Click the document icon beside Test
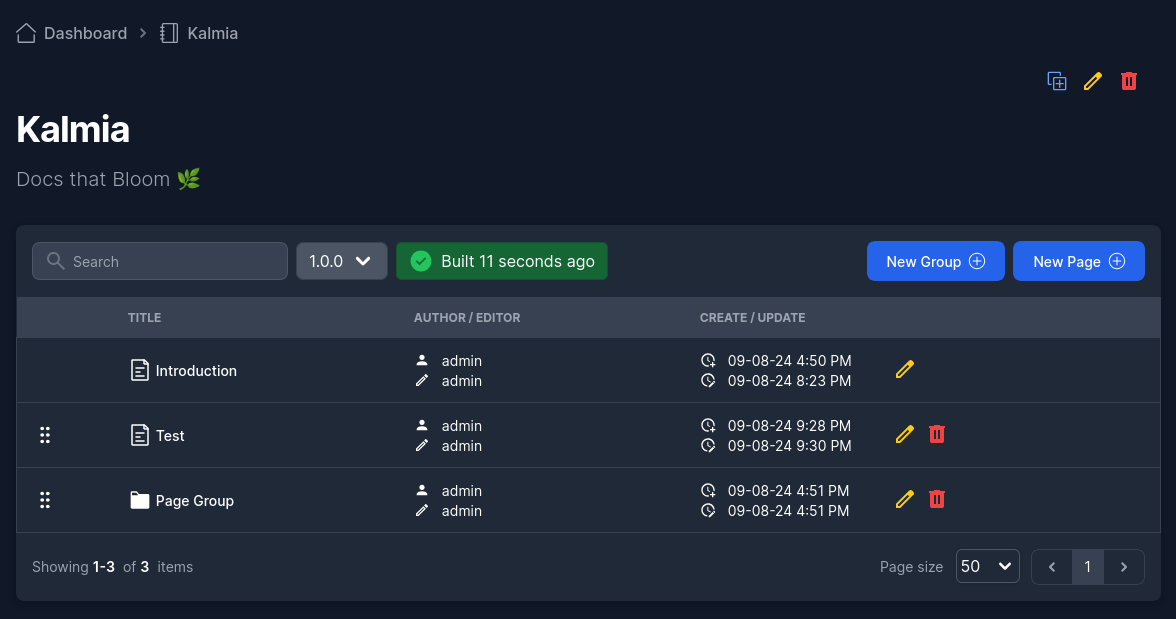 [140, 435]
